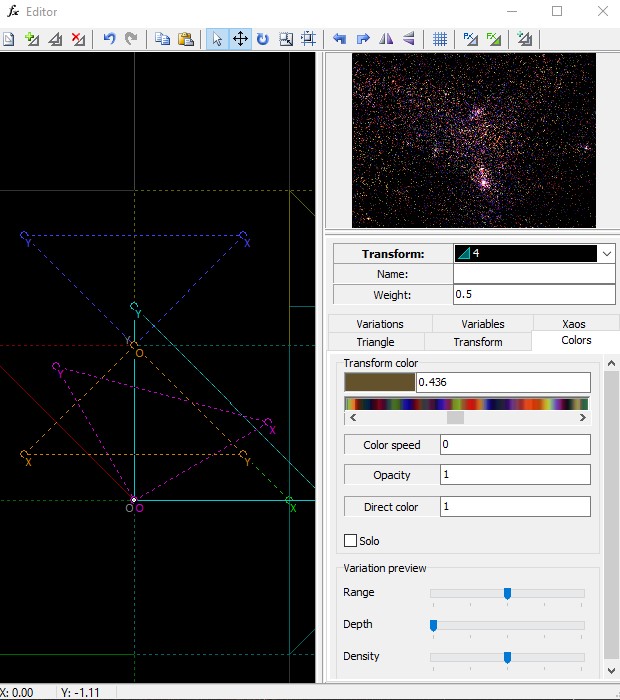Image resolution: width=620 pixels, height=700 pixels.
Task: Click the gradient scrollbar right arrow
Action: pos(583,418)
